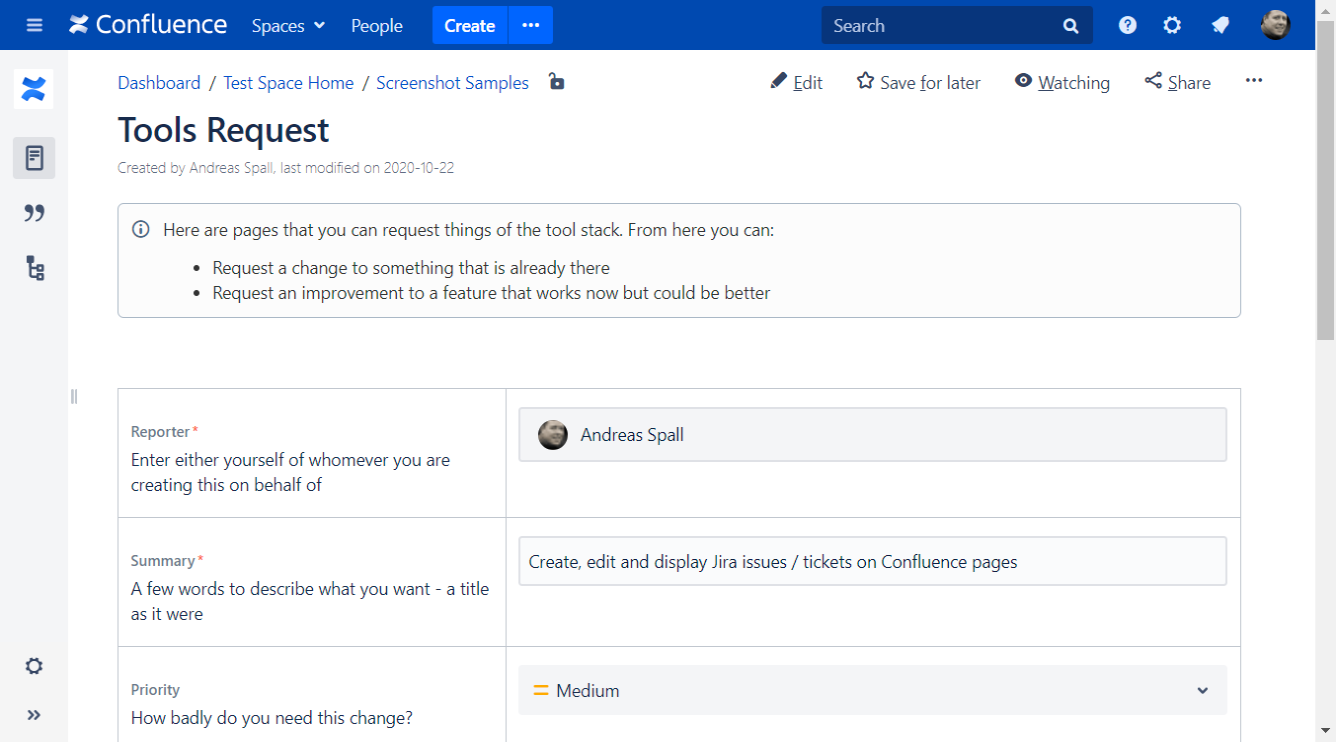Toggle Watching for this page
Viewport: 1336px width, 742px height.
pyautogui.click(x=1062, y=83)
